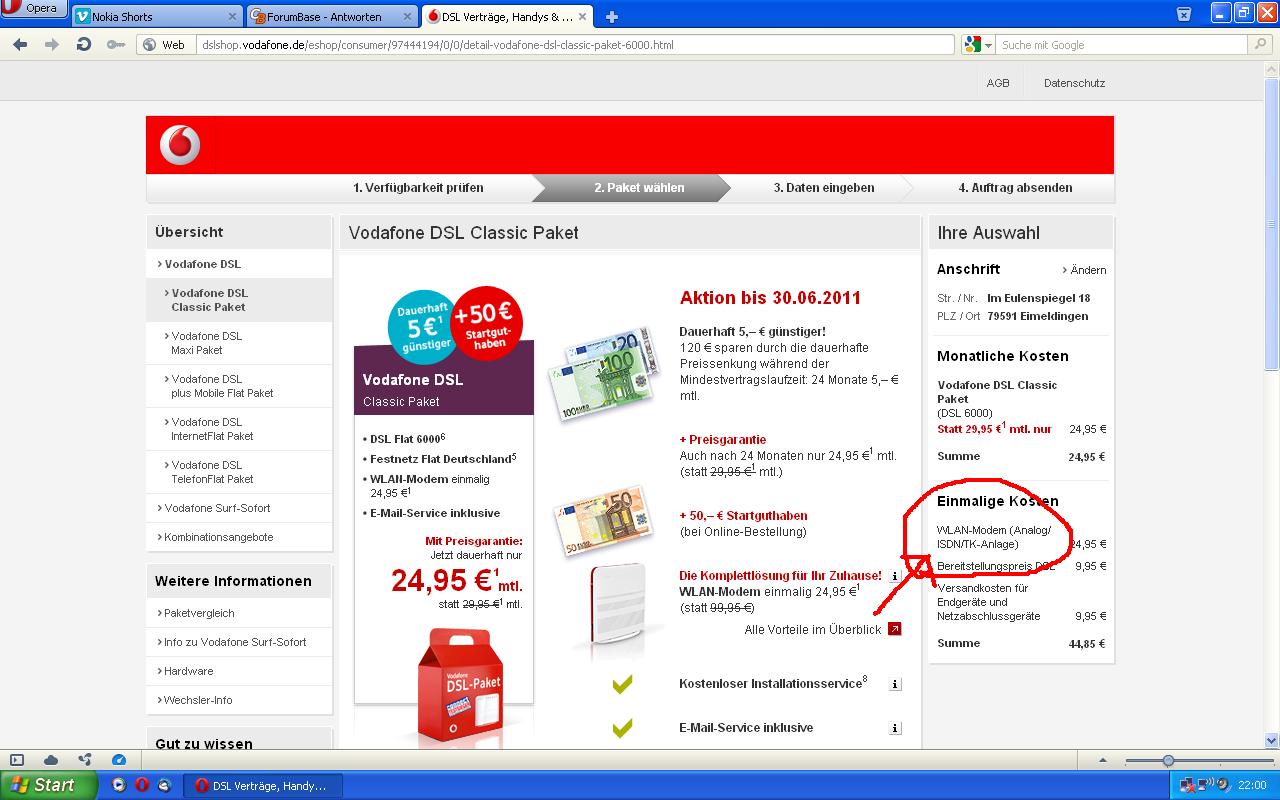The width and height of the screenshot is (1280, 800).
Task: Go to step 4. Auftrag absenden
Action: (x=1015, y=187)
